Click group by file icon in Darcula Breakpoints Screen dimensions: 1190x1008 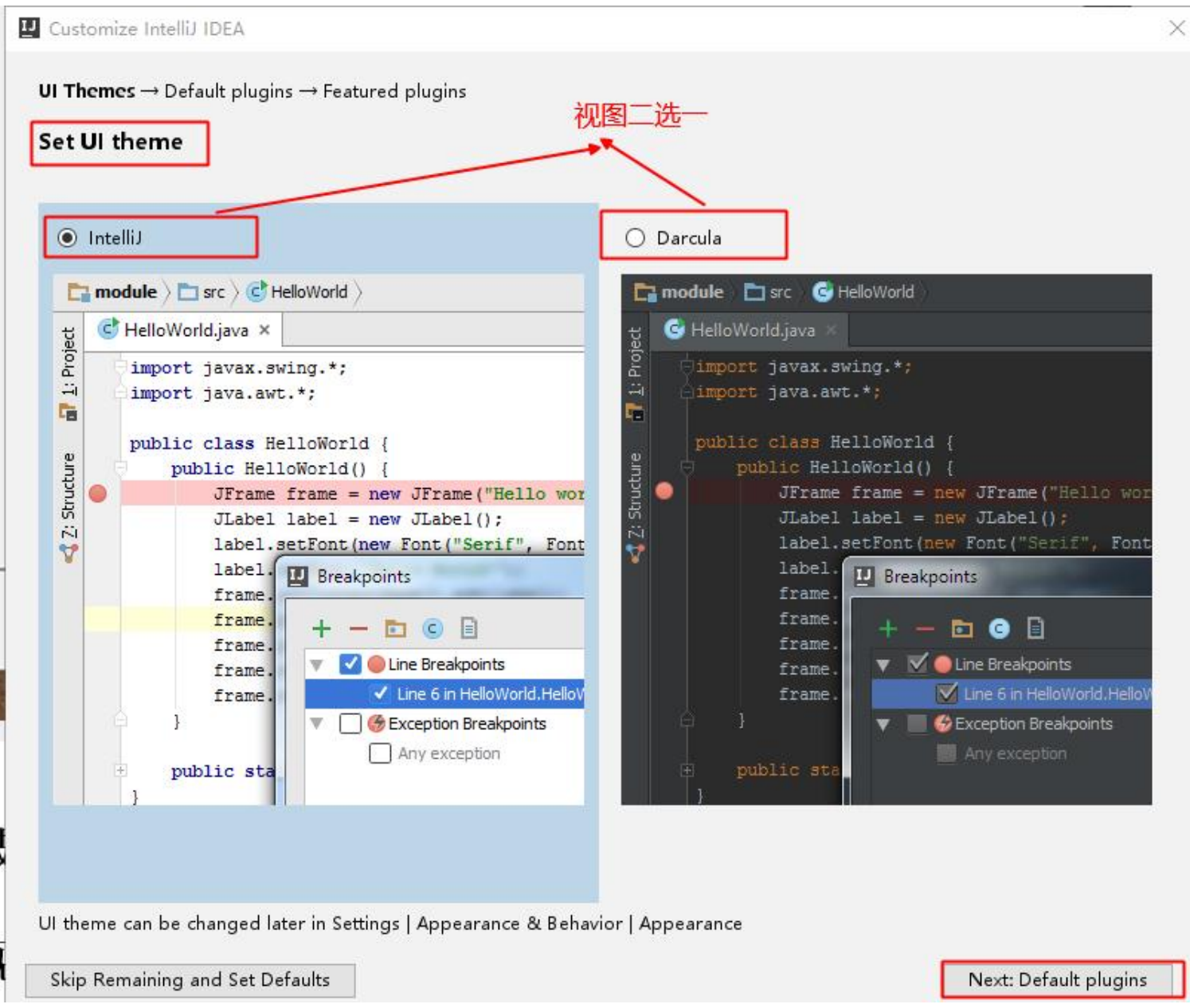[1035, 628]
